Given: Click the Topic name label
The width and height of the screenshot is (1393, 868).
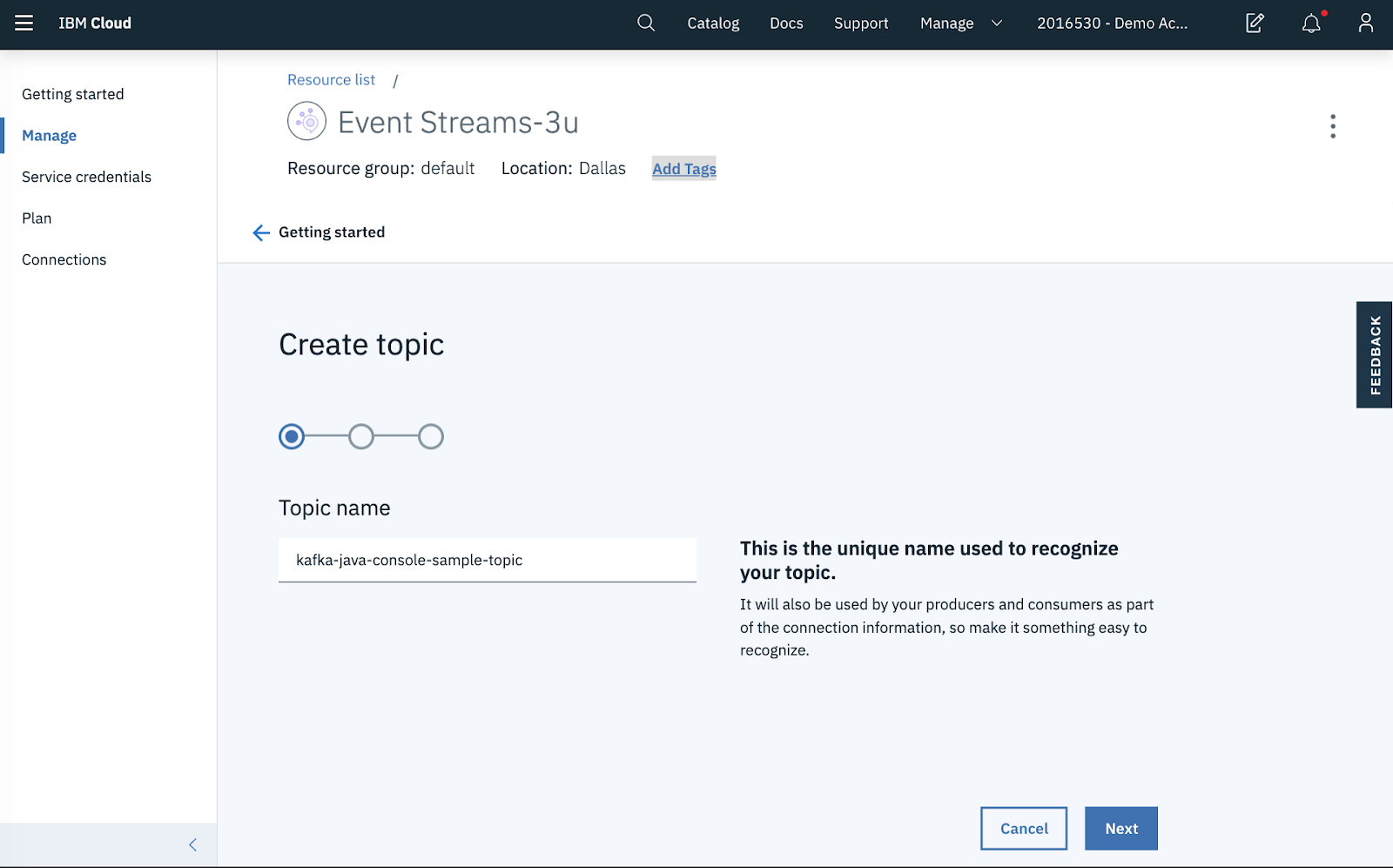Looking at the screenshot, I should [334, 508].
